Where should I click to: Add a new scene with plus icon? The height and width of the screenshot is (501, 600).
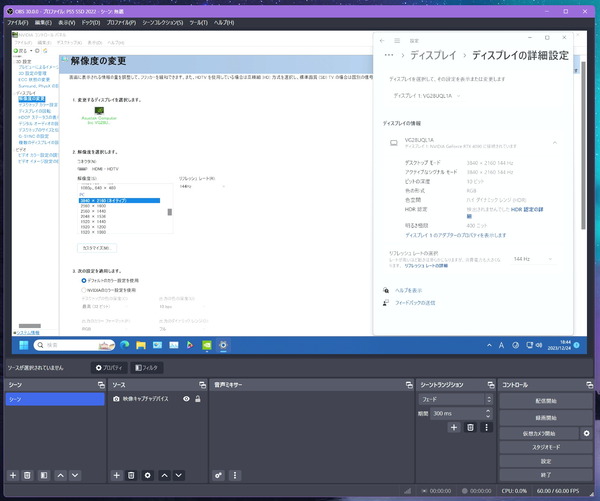coord(13,475)
